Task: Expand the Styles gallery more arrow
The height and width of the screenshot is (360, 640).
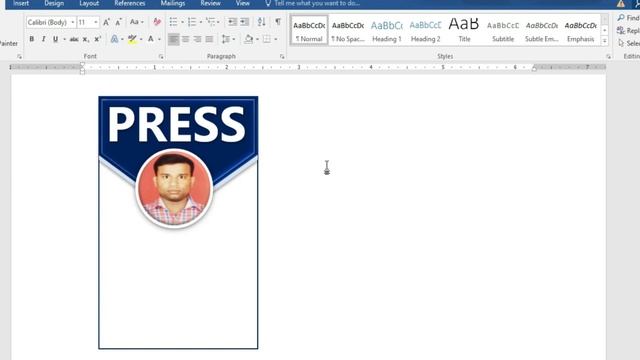Action: click(604, 41)
